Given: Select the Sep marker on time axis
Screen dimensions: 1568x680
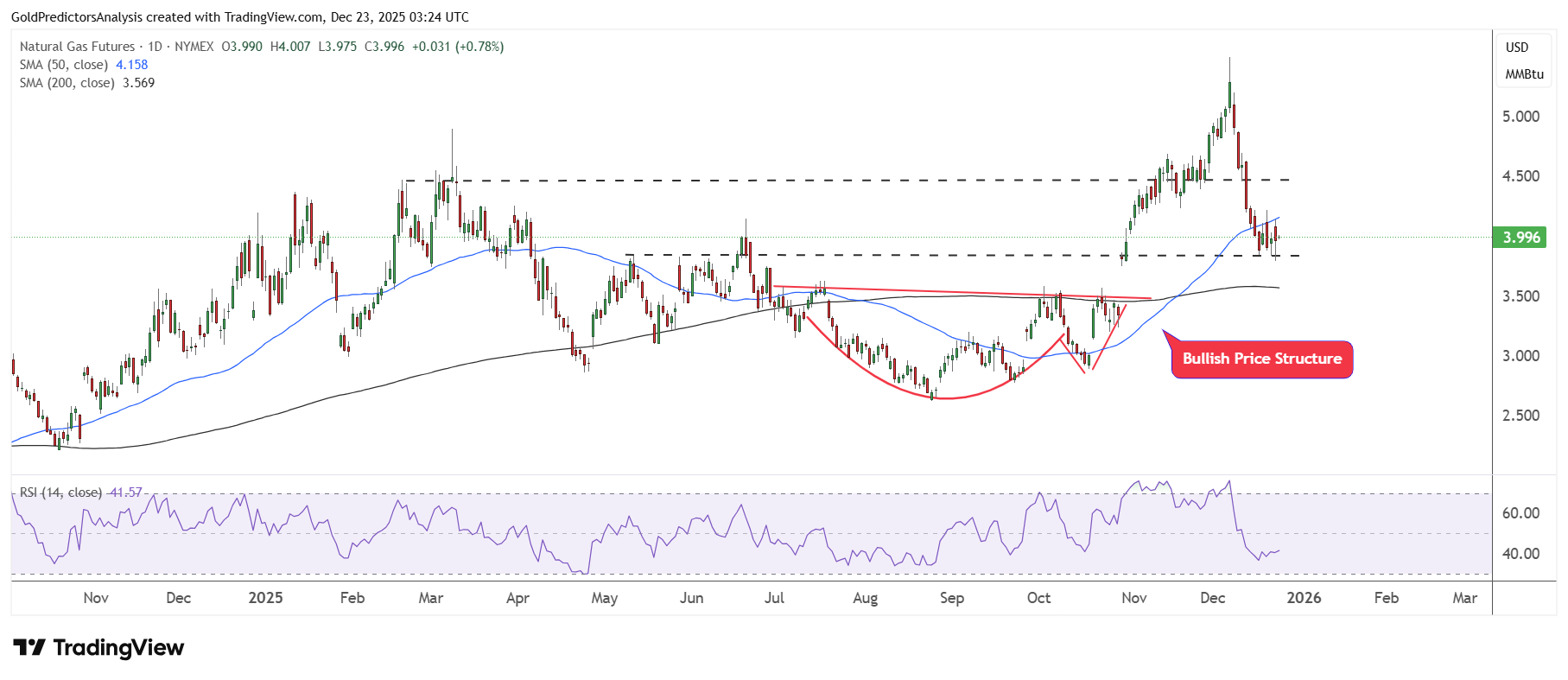Looking at the screenshot, I should [x=951, y=598].
